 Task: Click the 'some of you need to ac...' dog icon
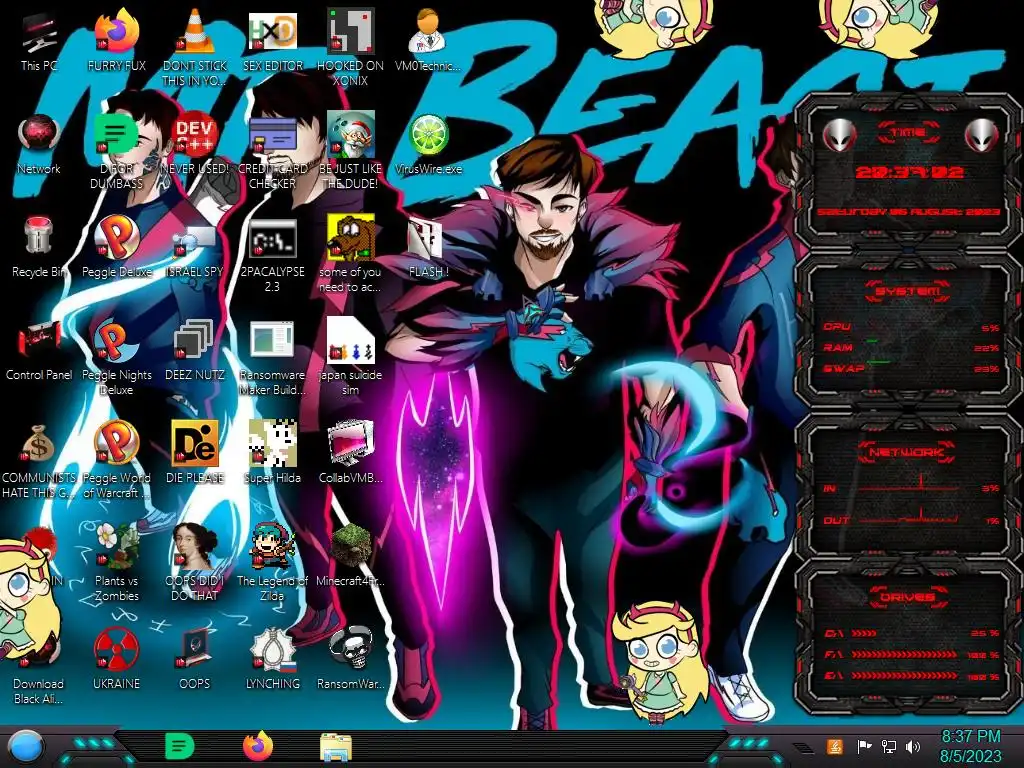pyautogui.click(x=351, y=237)
